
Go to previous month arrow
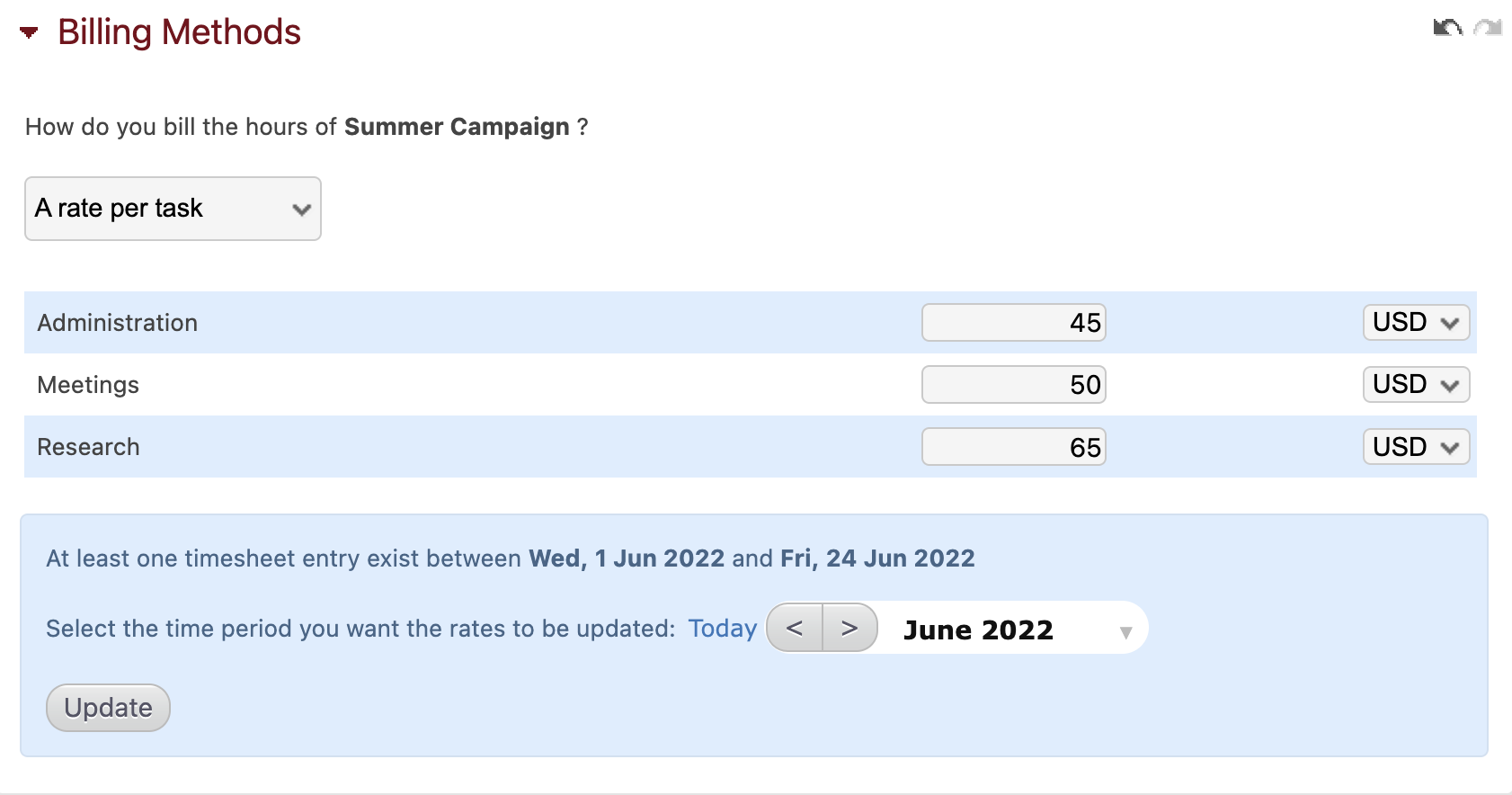795,628
